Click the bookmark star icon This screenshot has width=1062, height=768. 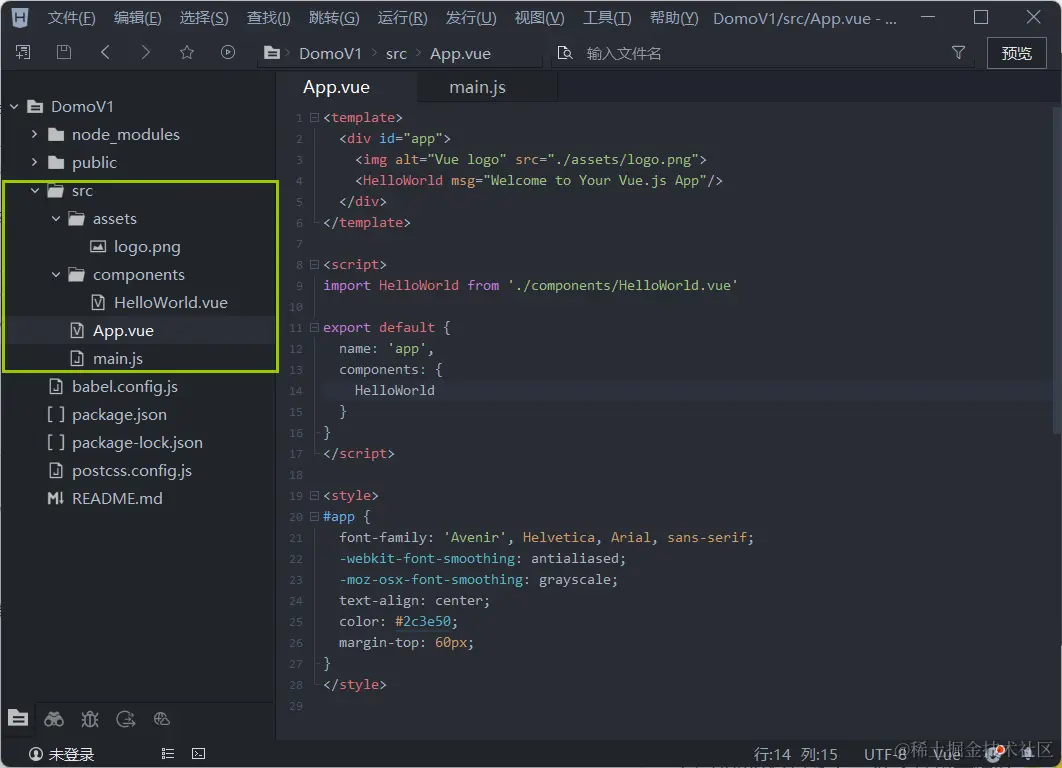pyautogui.click(x=187, y=52)
